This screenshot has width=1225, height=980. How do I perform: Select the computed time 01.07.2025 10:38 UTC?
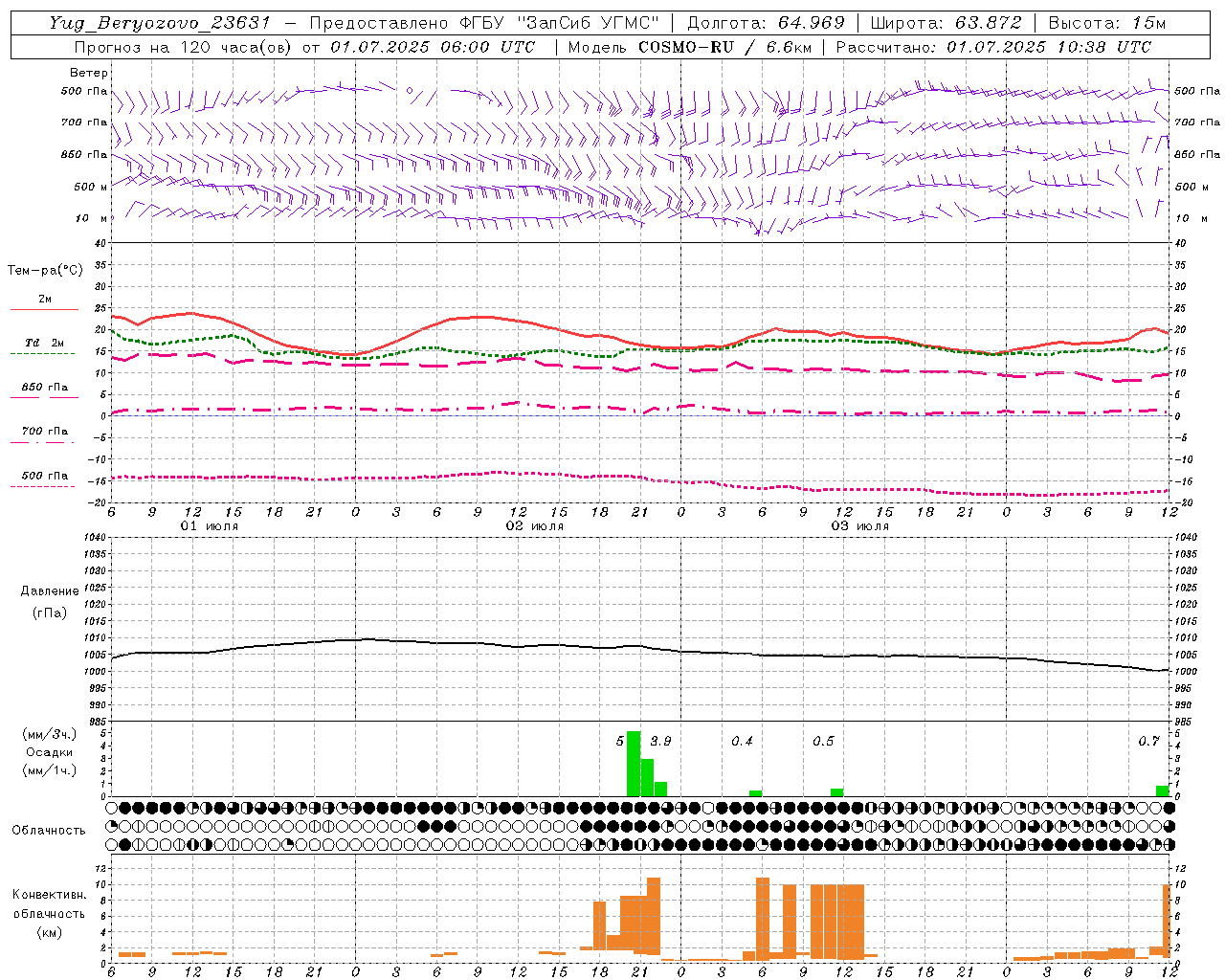pyautogui.click(x=1050, y=47)
